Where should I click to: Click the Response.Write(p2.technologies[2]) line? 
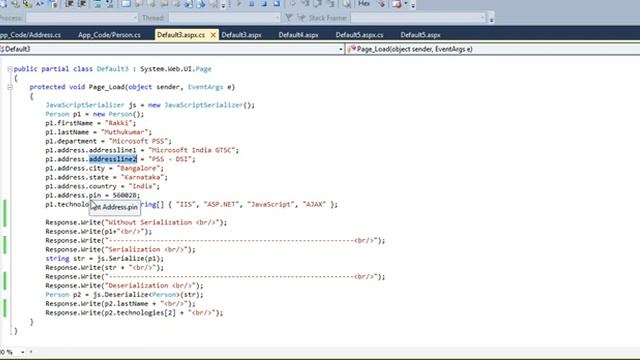coord(134,313)
